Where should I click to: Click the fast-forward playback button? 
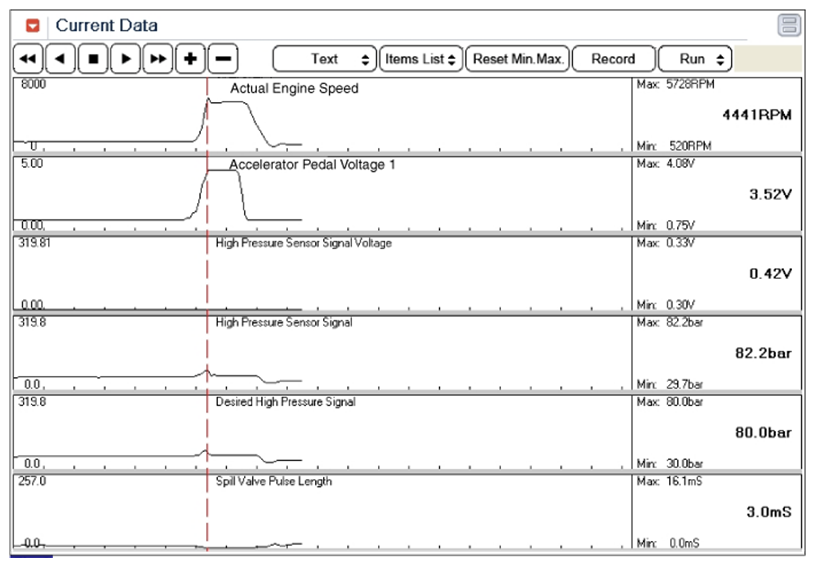pos(158,59)
